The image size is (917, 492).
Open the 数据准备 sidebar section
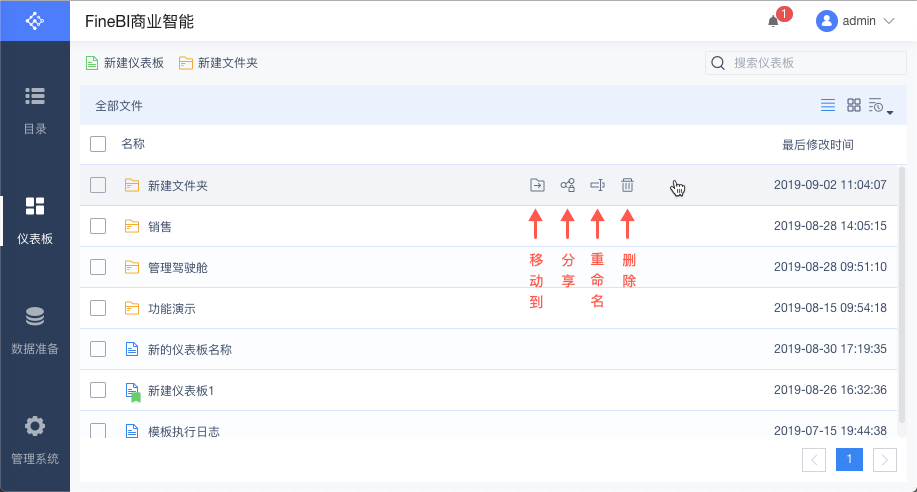[x=35, y=331]
